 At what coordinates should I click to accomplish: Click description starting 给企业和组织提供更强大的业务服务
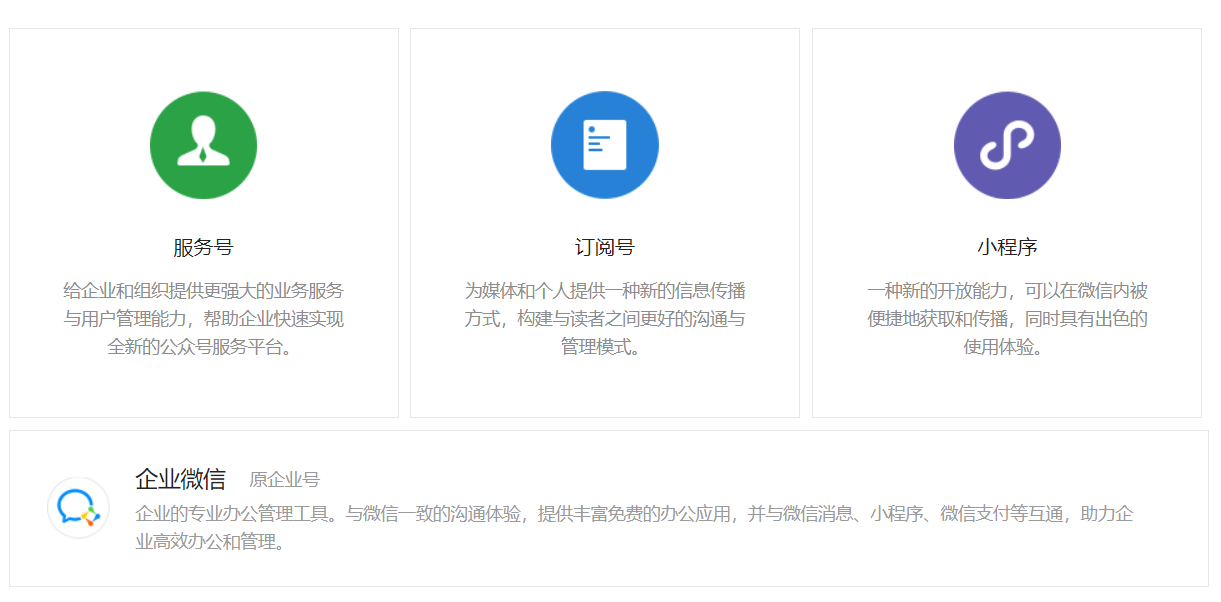coord(204,319)
